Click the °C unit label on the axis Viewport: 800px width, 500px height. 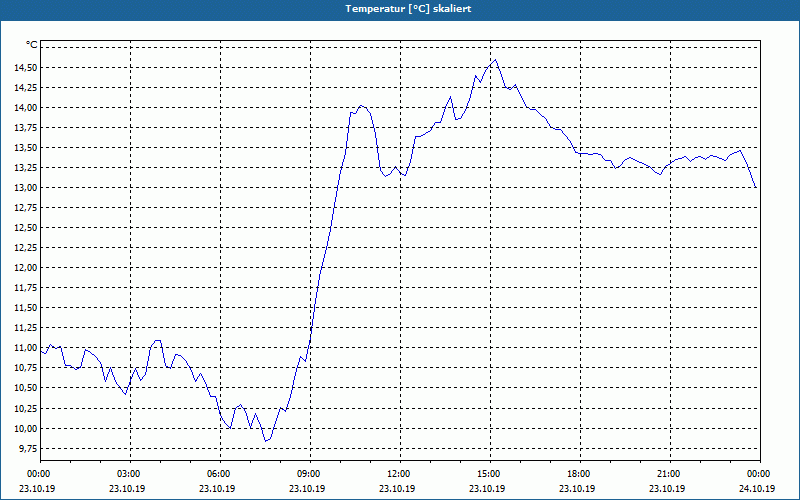click(x=32, y=45)
